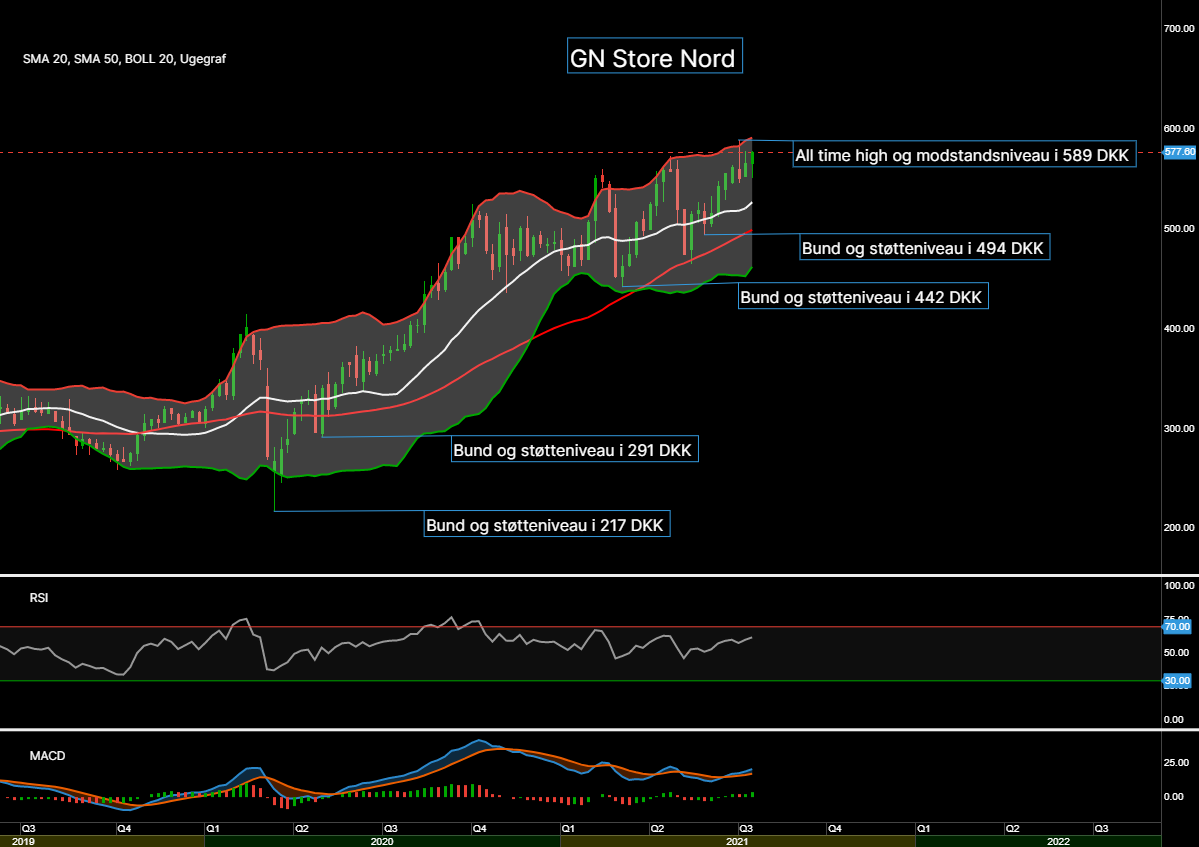
Task: Click the 600.00 price axis label
Action: (x=1179, y=128)
